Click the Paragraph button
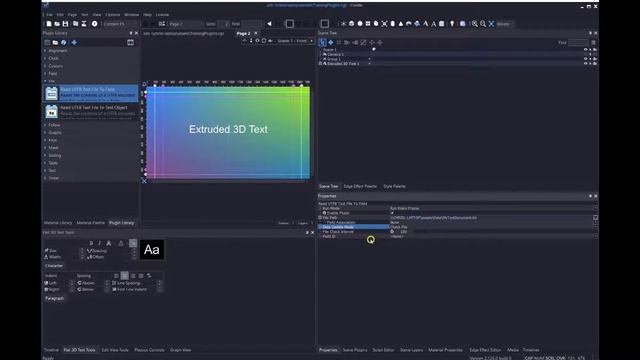Screen dimensions: 640x360 54,298
